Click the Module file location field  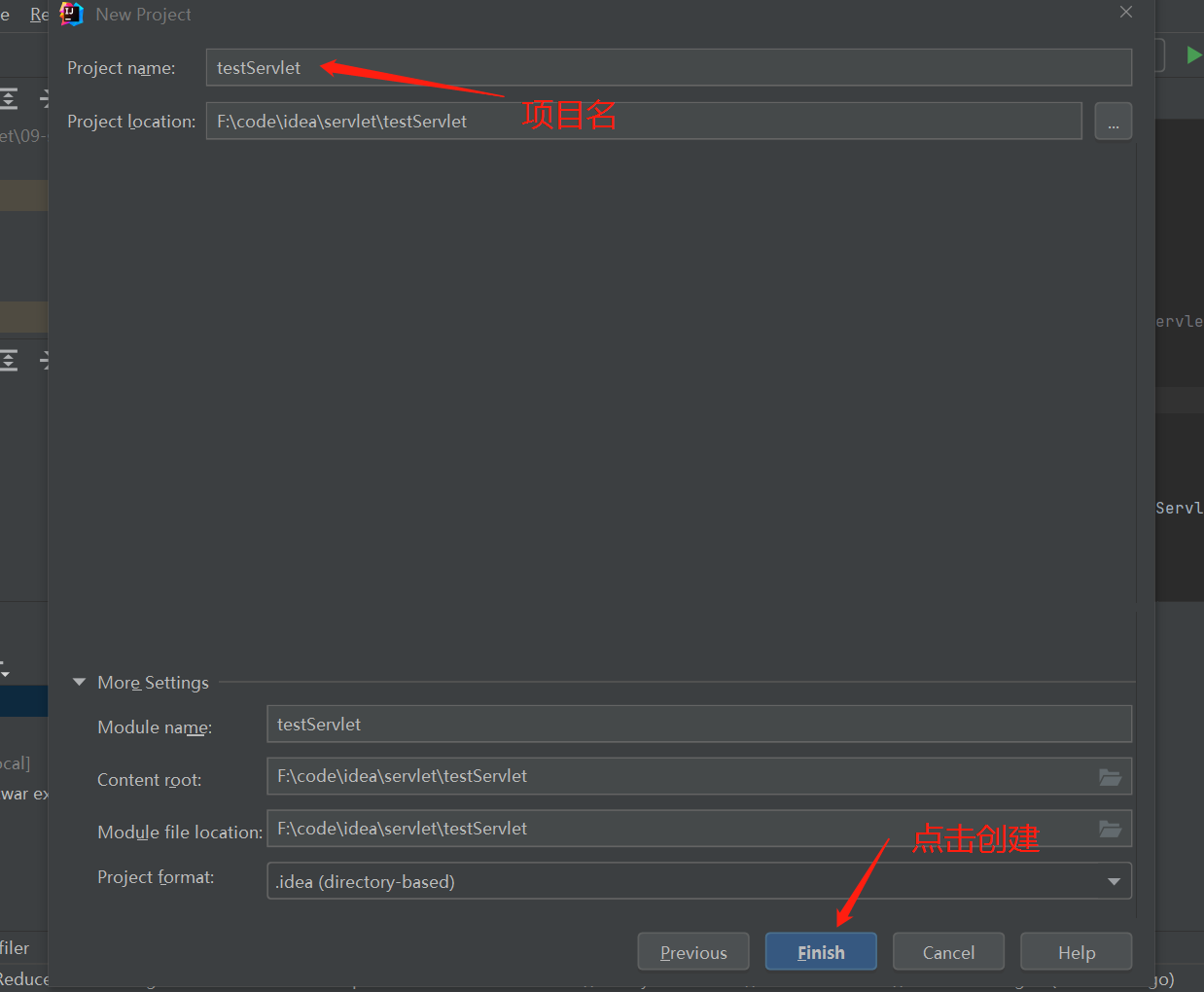[698, 829]
